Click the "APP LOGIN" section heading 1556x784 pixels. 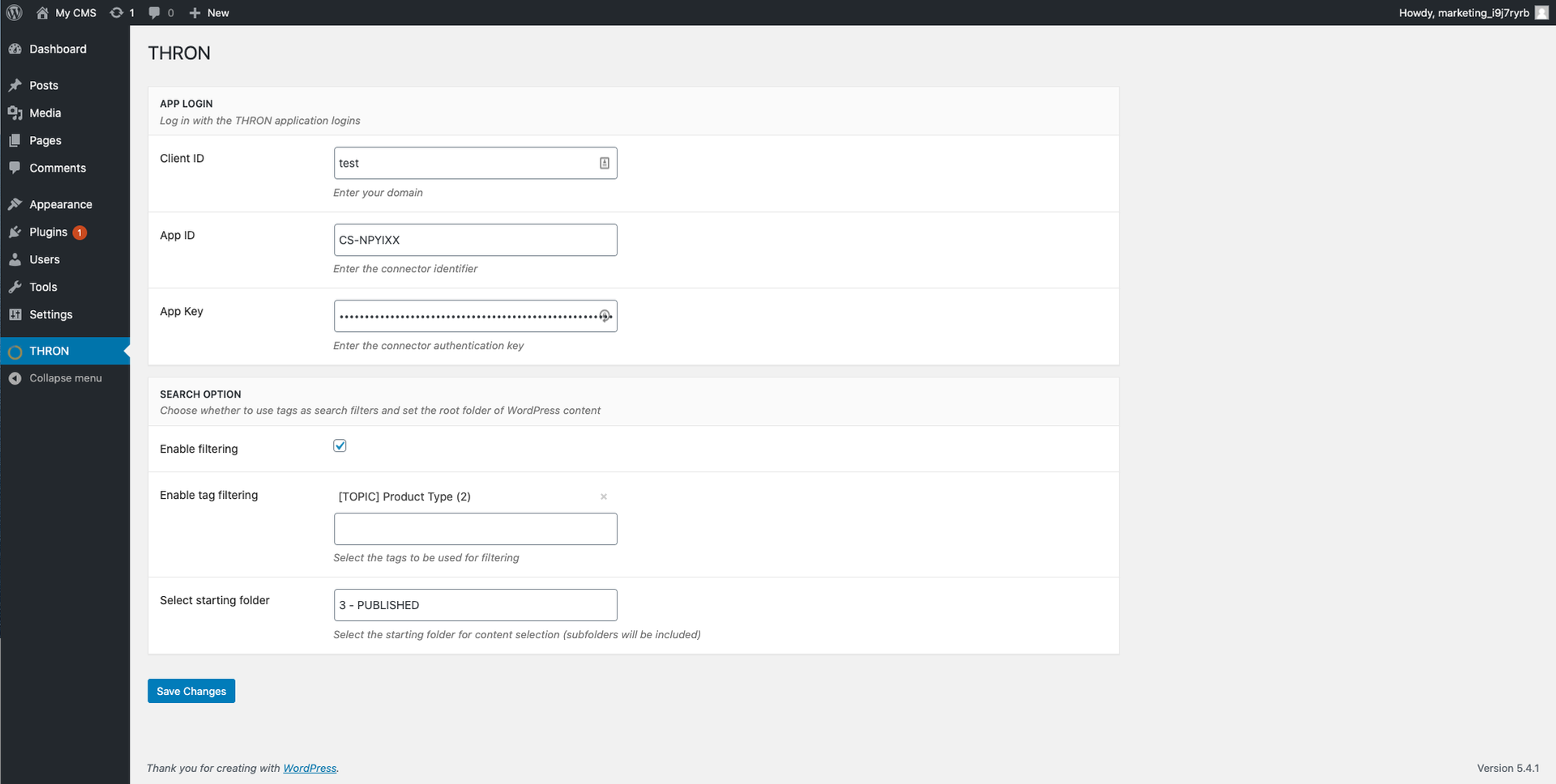tap(186, 104)
